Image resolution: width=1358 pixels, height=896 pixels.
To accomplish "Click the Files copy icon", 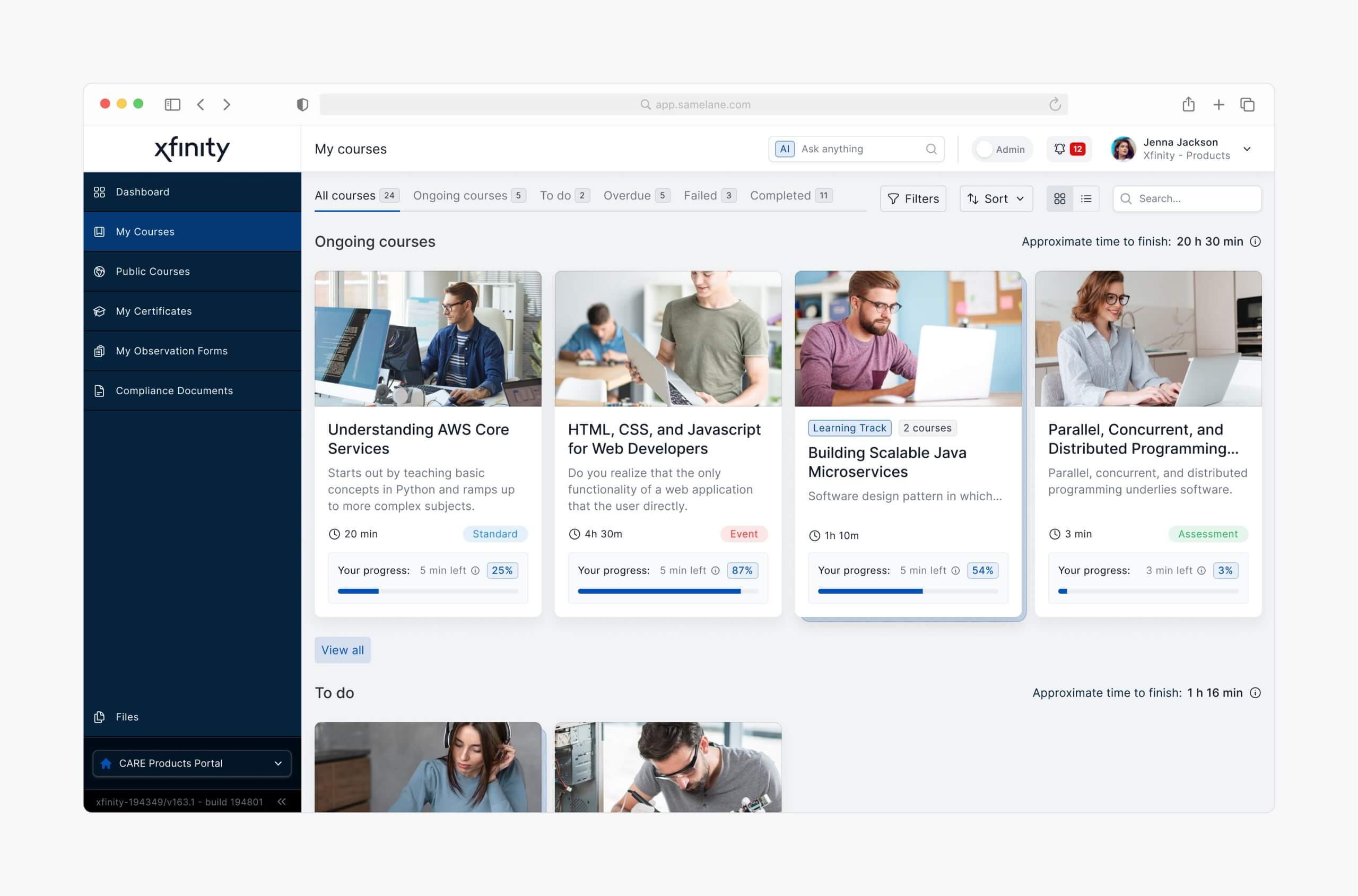I will click(99, 717).
